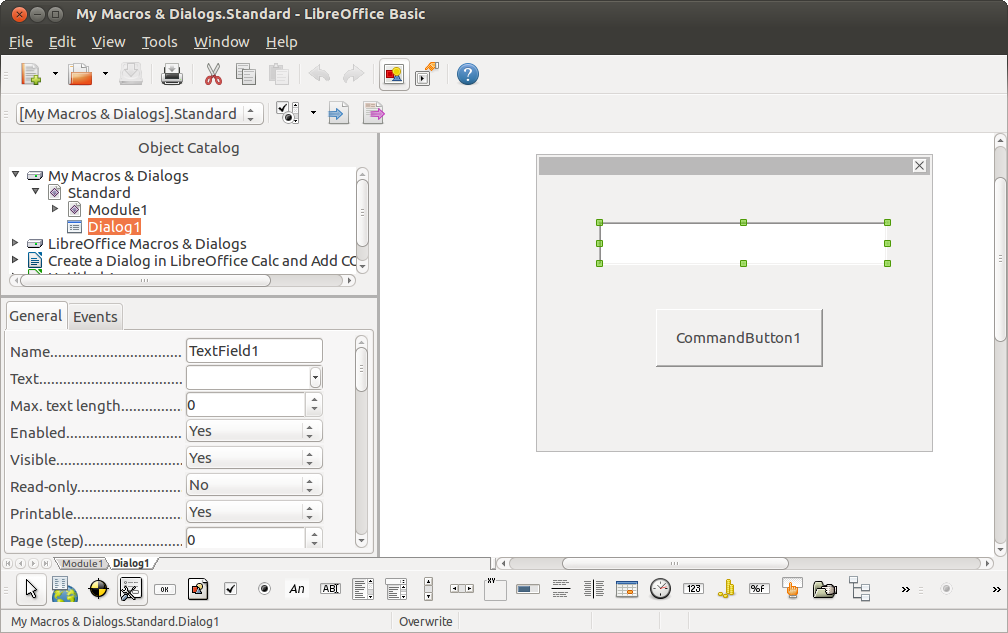The image size is (1008, 633).
Task: Switch to the Module1 tab
Action: 82,563
